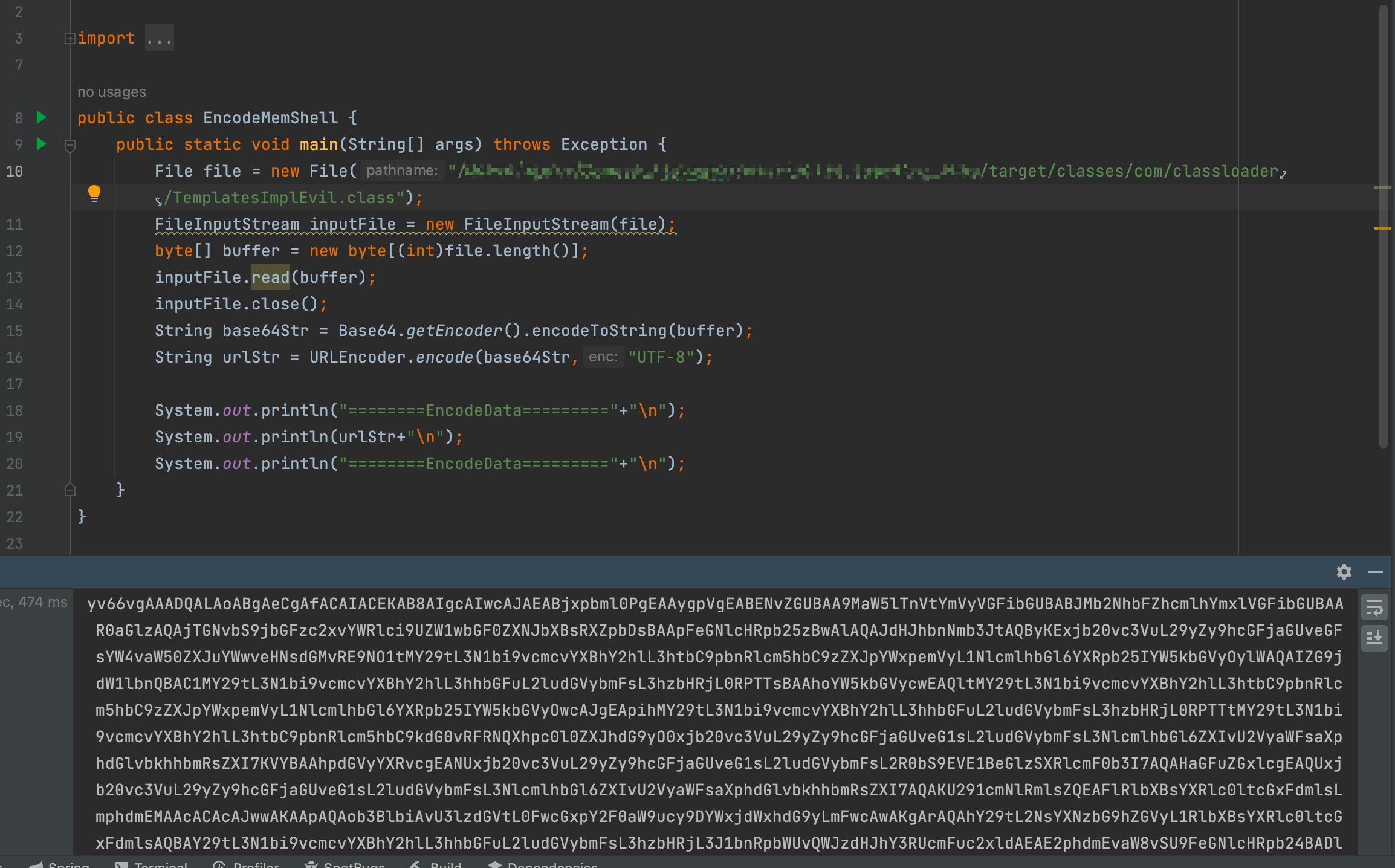Image resolution: width=1395 pixels, height=868 pixels.
Task: Click fold end marker at main's closing brace
Action: click(x=70, y=490)
